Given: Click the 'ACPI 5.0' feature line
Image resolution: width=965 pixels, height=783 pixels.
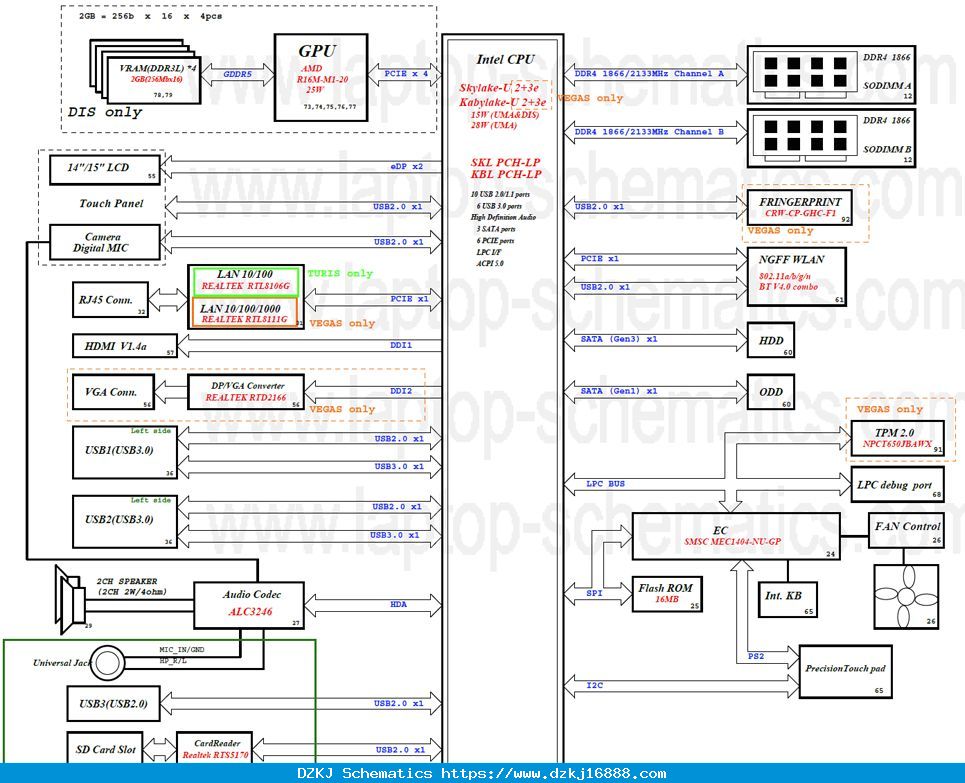Looking at the screenshot, I should point(490,263).
